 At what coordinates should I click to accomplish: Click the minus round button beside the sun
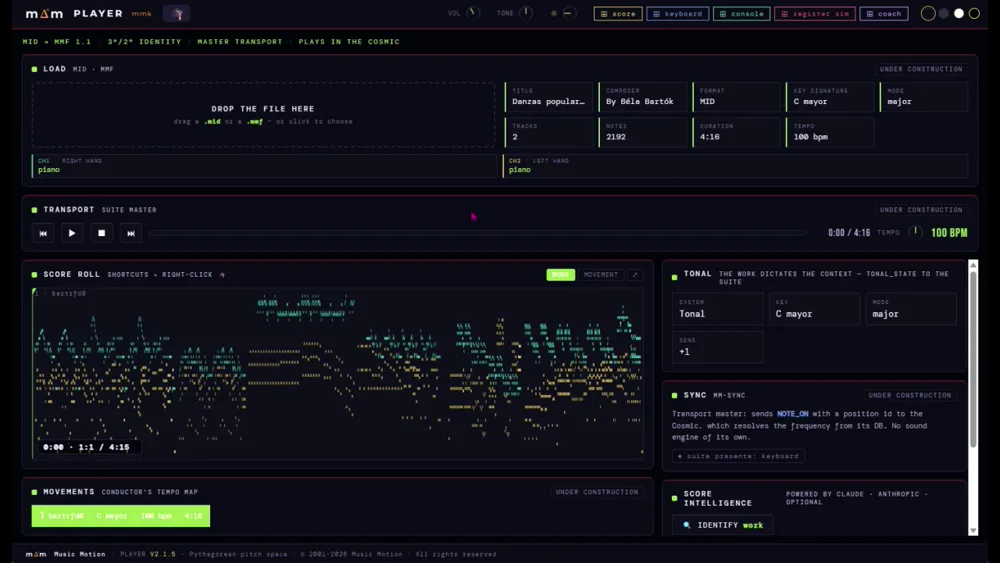(x=568, y=13)
